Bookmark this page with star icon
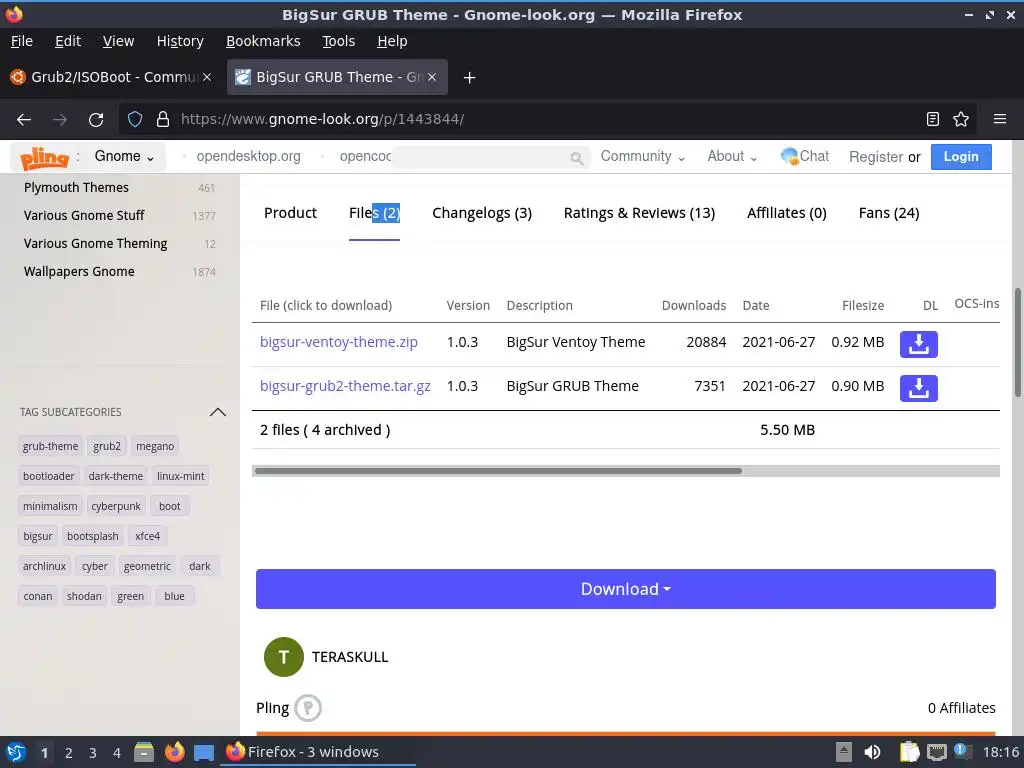This screenshot has width=1024, height=768. coord(961,119)
